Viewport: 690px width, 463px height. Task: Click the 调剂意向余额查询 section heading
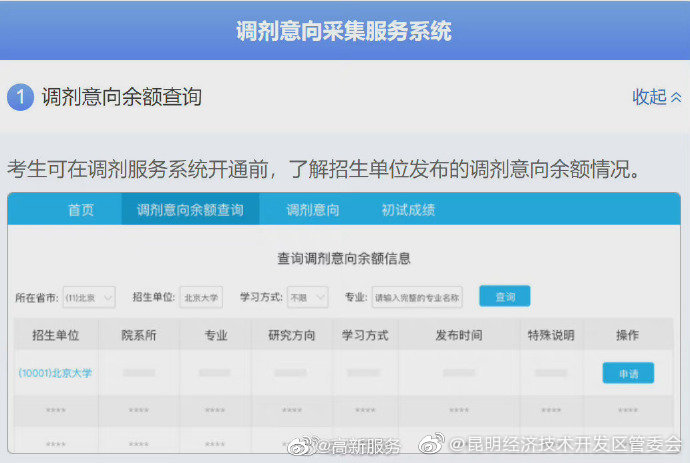point(122,97)
